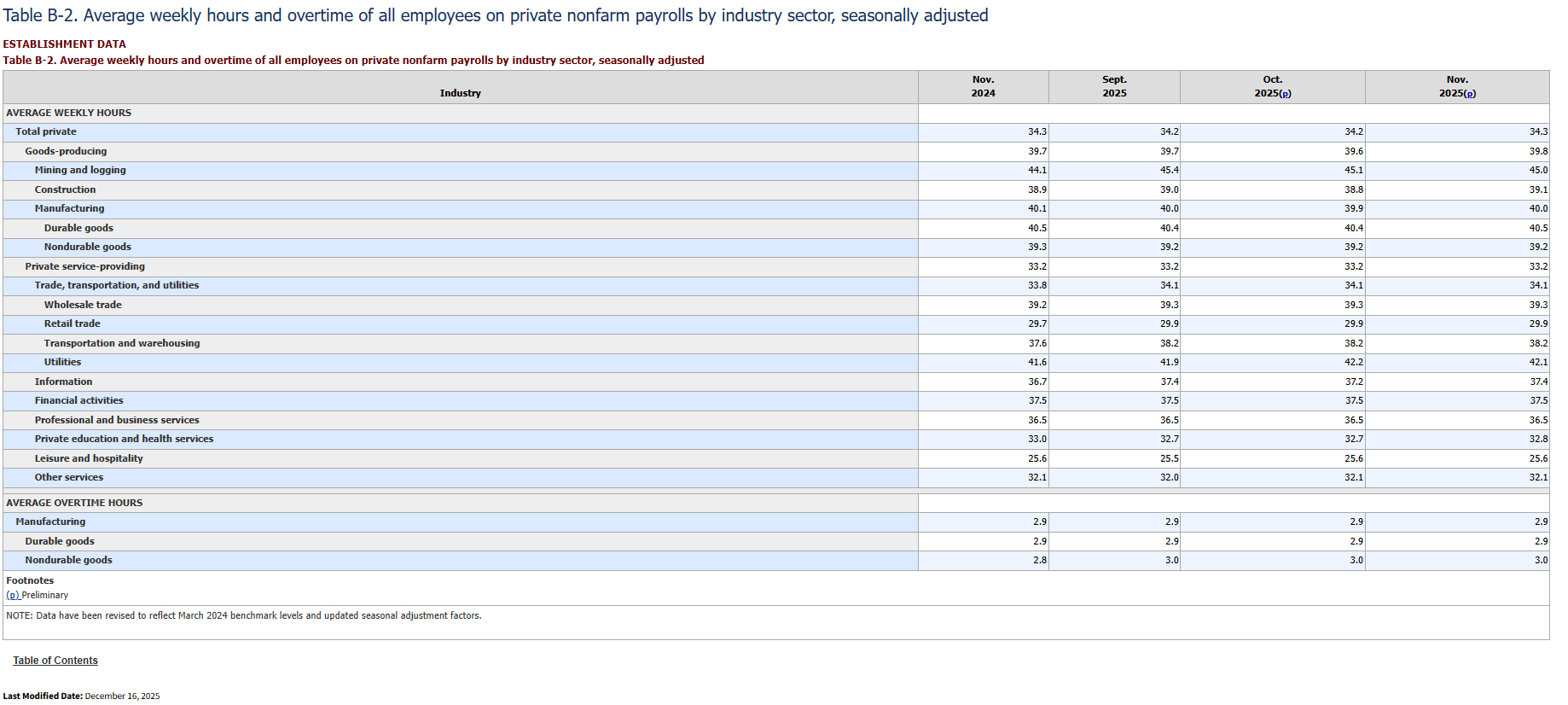1568x705 pixels.
Task: Click the (p) footnote link beside Preliminary
Action: (x=12, y=596)
